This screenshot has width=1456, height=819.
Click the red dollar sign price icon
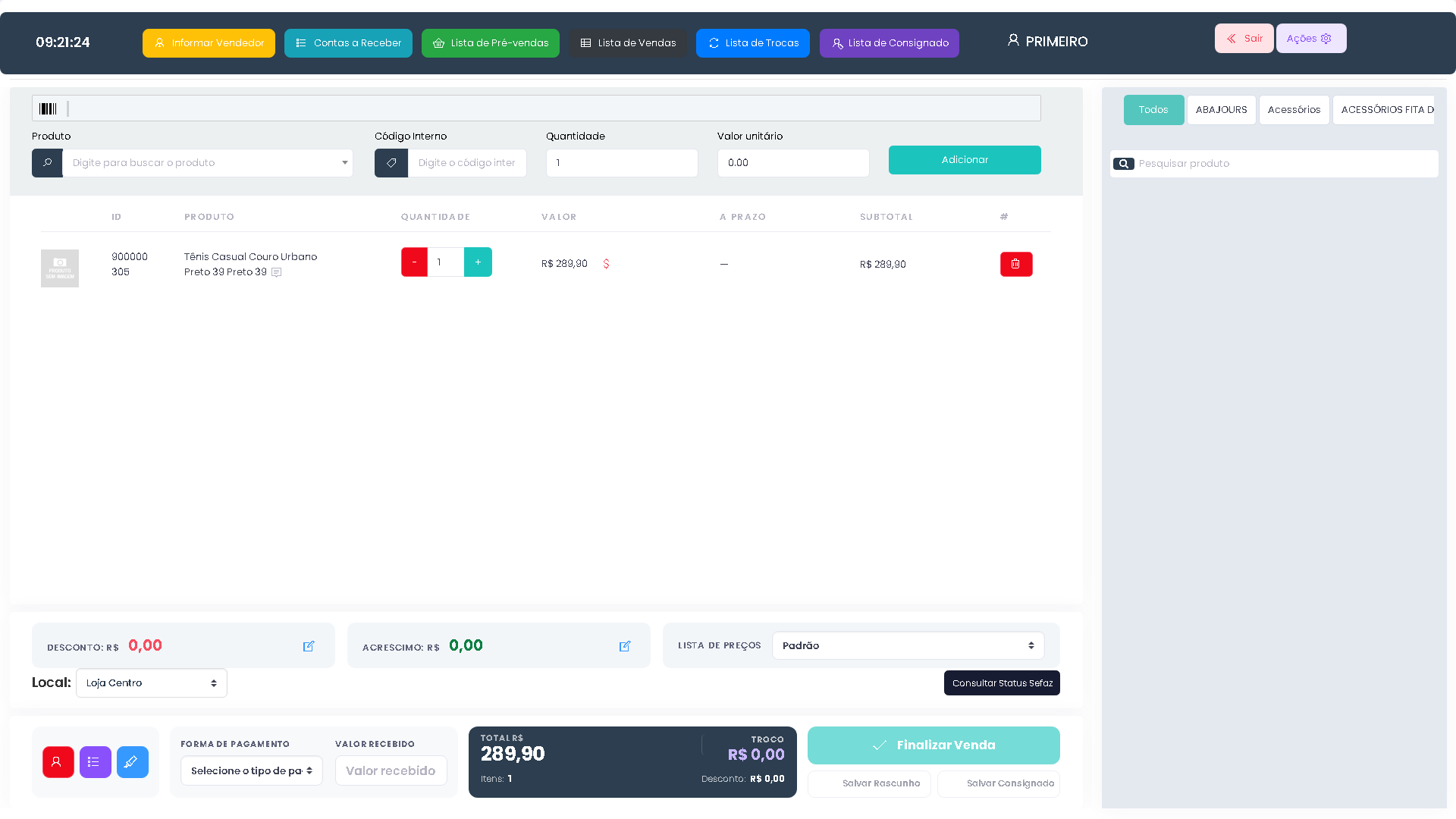click(x=606, y=264)
